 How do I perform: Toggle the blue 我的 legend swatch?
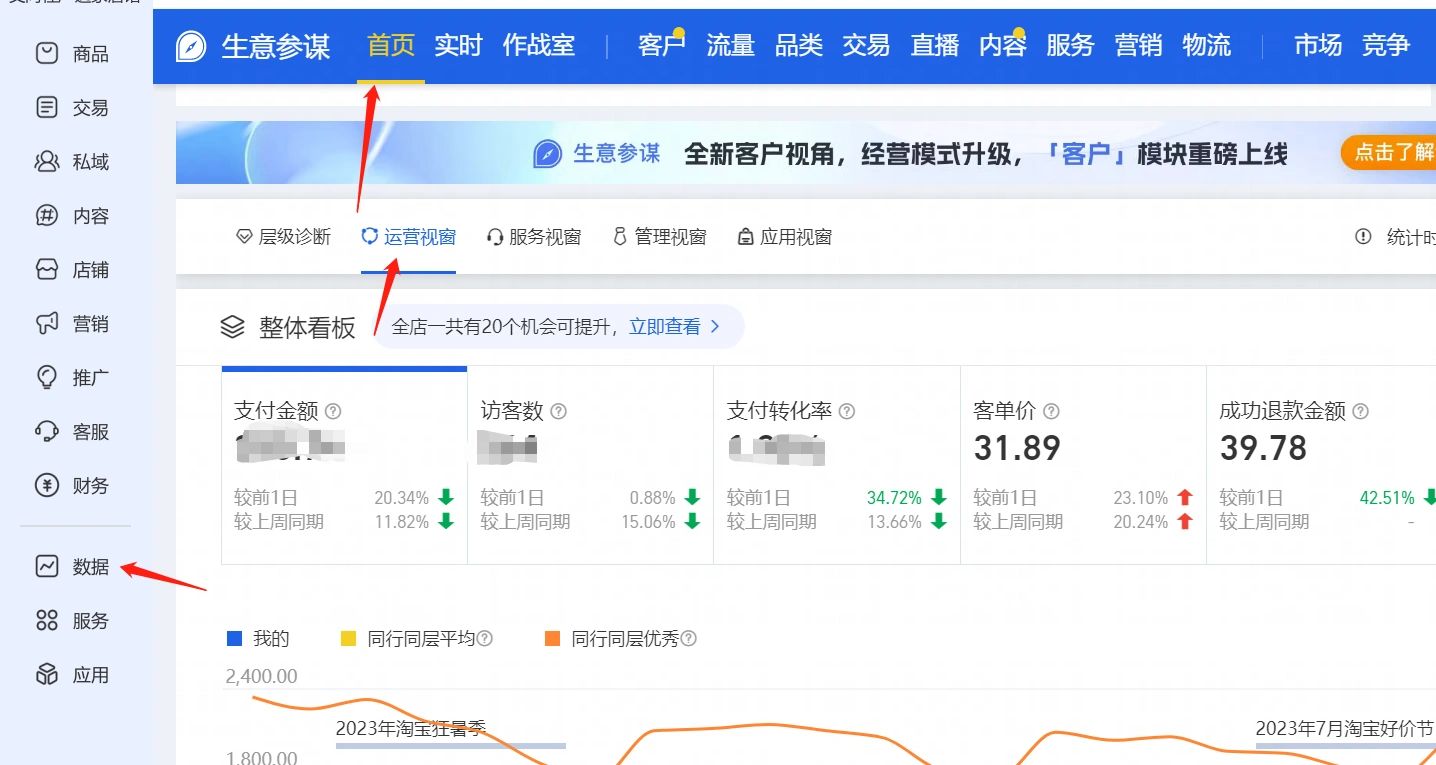(235, 638)
